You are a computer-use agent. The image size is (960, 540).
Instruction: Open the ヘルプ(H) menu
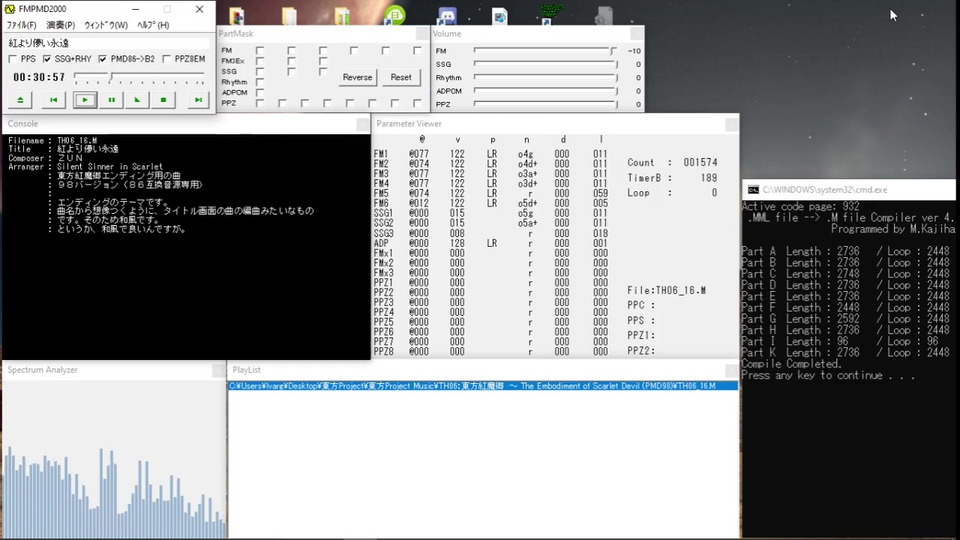pos(153,25)
